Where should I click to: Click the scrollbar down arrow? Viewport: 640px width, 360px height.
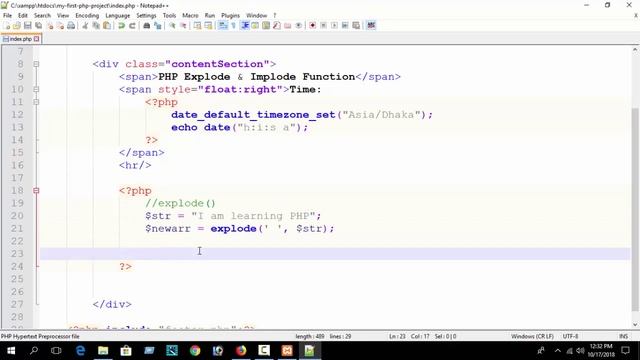coord(635,325)
